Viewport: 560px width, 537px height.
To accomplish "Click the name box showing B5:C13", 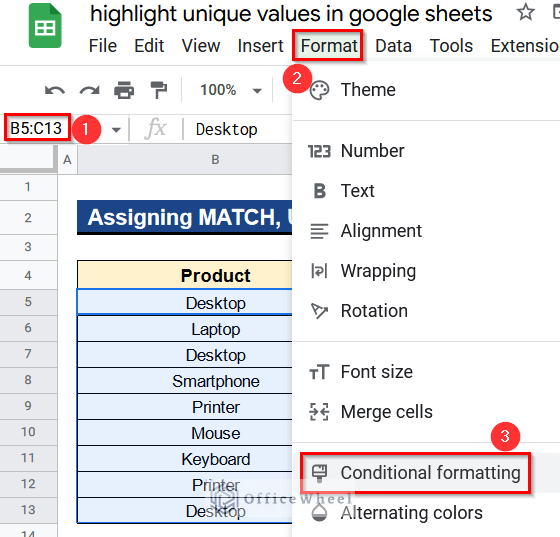I will point(36,128).
